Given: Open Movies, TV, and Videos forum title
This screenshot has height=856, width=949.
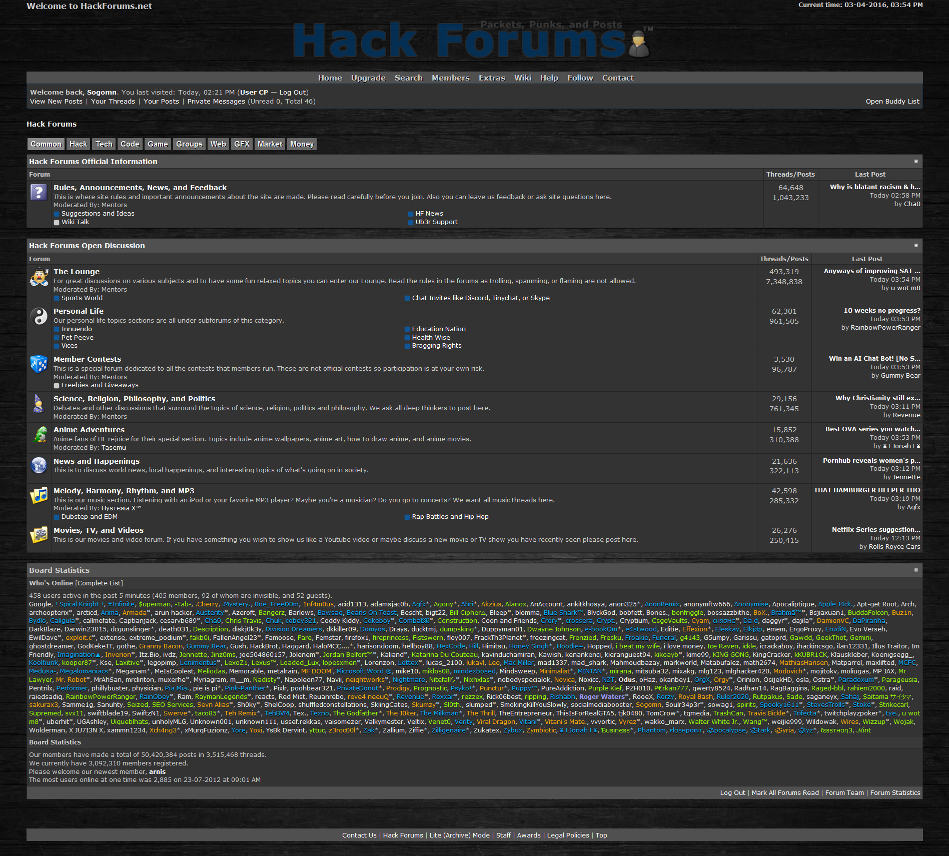Looking at the screenshot, I should click(x=98, y=530).
